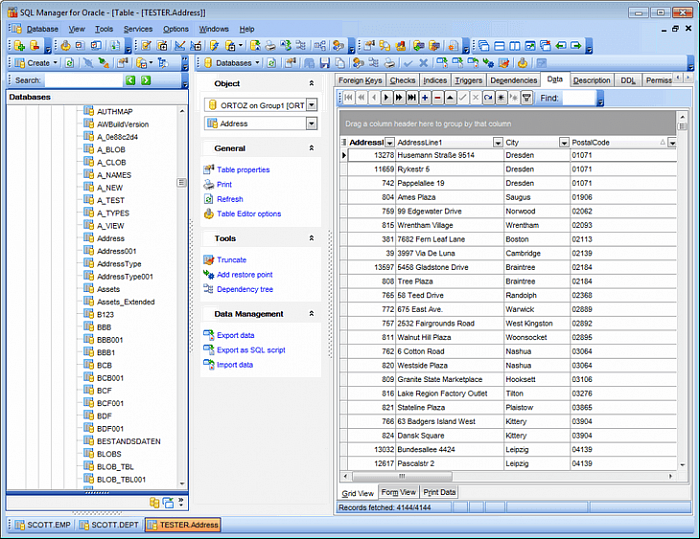Viewport: 700px width, 539px height.
Task: Click the save disk icon in table toolbar
Action: click(x=325, y=63)
